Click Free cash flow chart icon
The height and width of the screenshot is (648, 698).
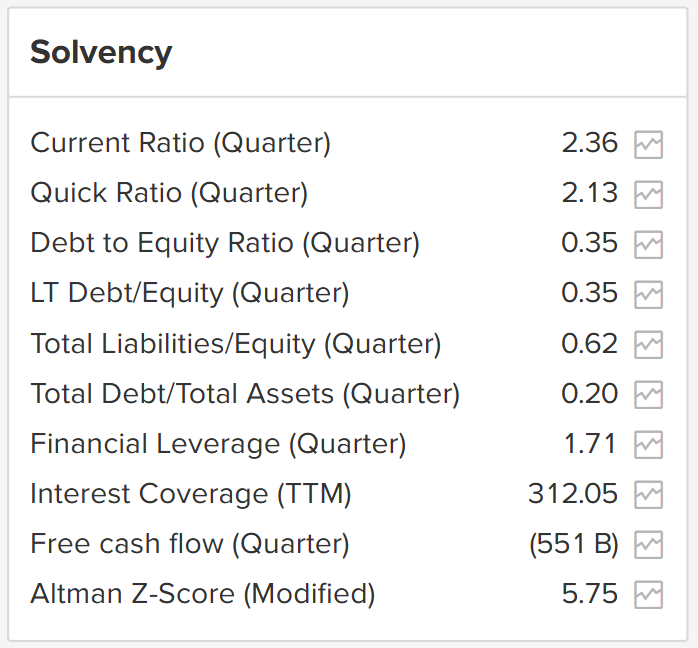648,545
